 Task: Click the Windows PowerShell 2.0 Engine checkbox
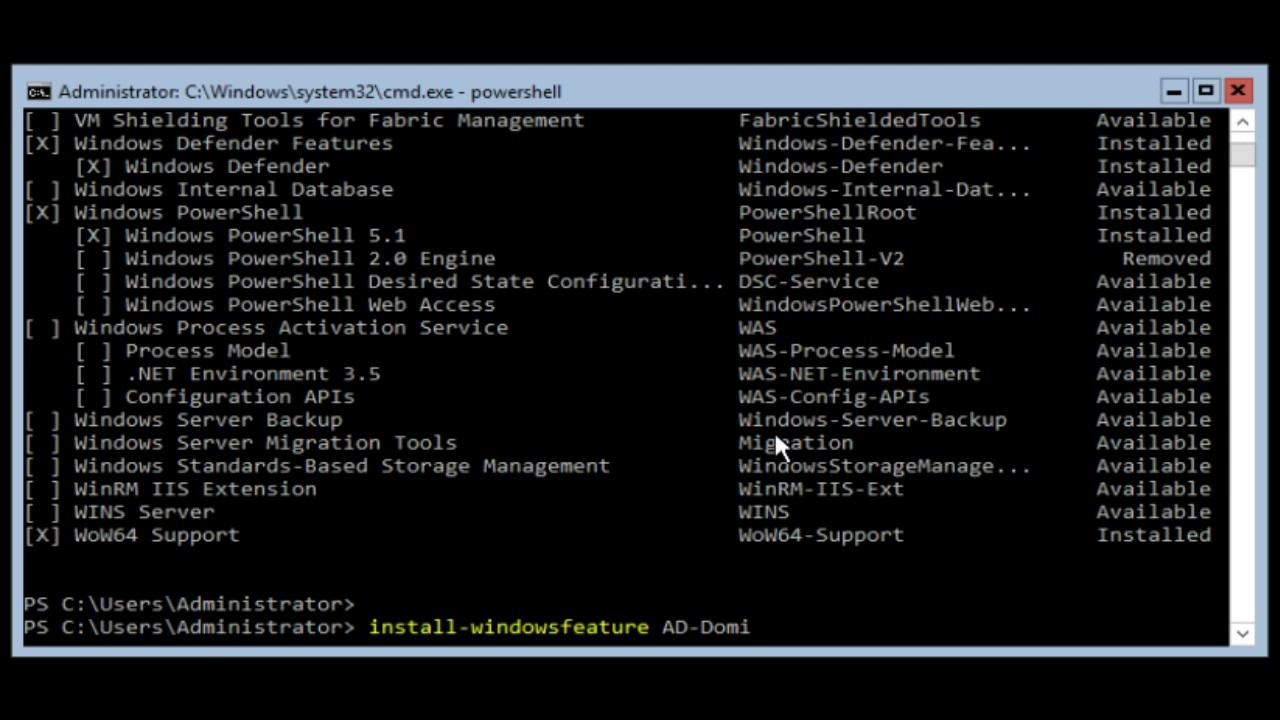(x=93, y=259)
